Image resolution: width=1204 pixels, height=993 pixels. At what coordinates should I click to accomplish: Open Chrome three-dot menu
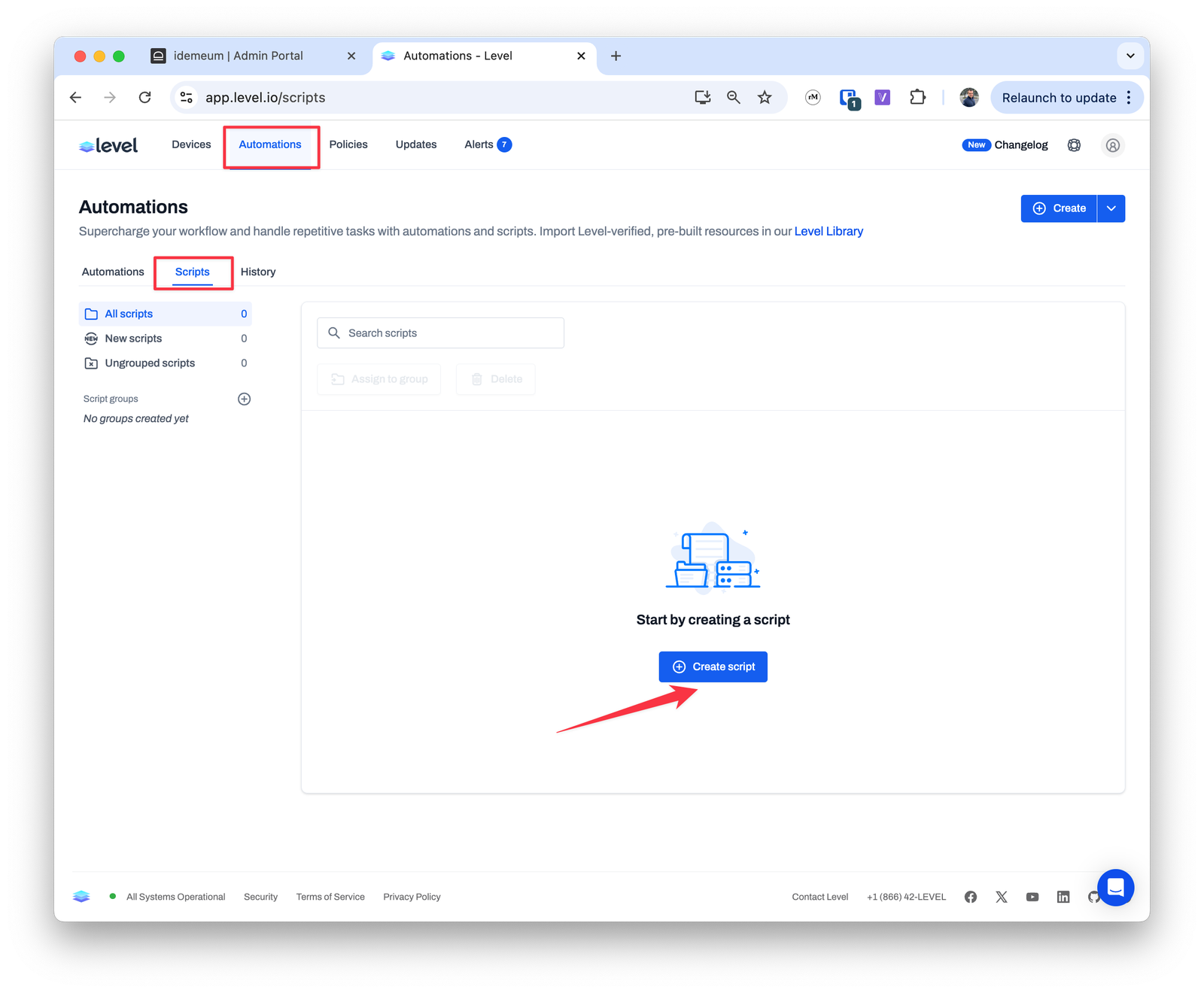[1129, 97]
